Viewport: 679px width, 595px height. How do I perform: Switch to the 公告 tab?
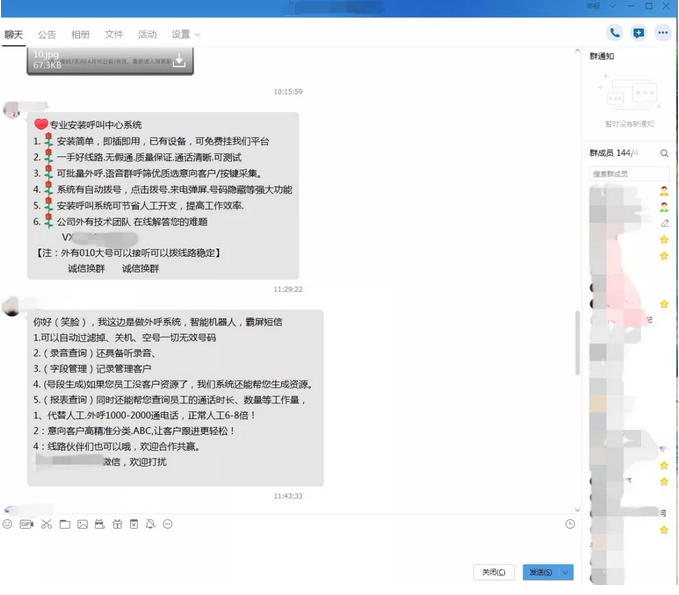click(47, 34)
